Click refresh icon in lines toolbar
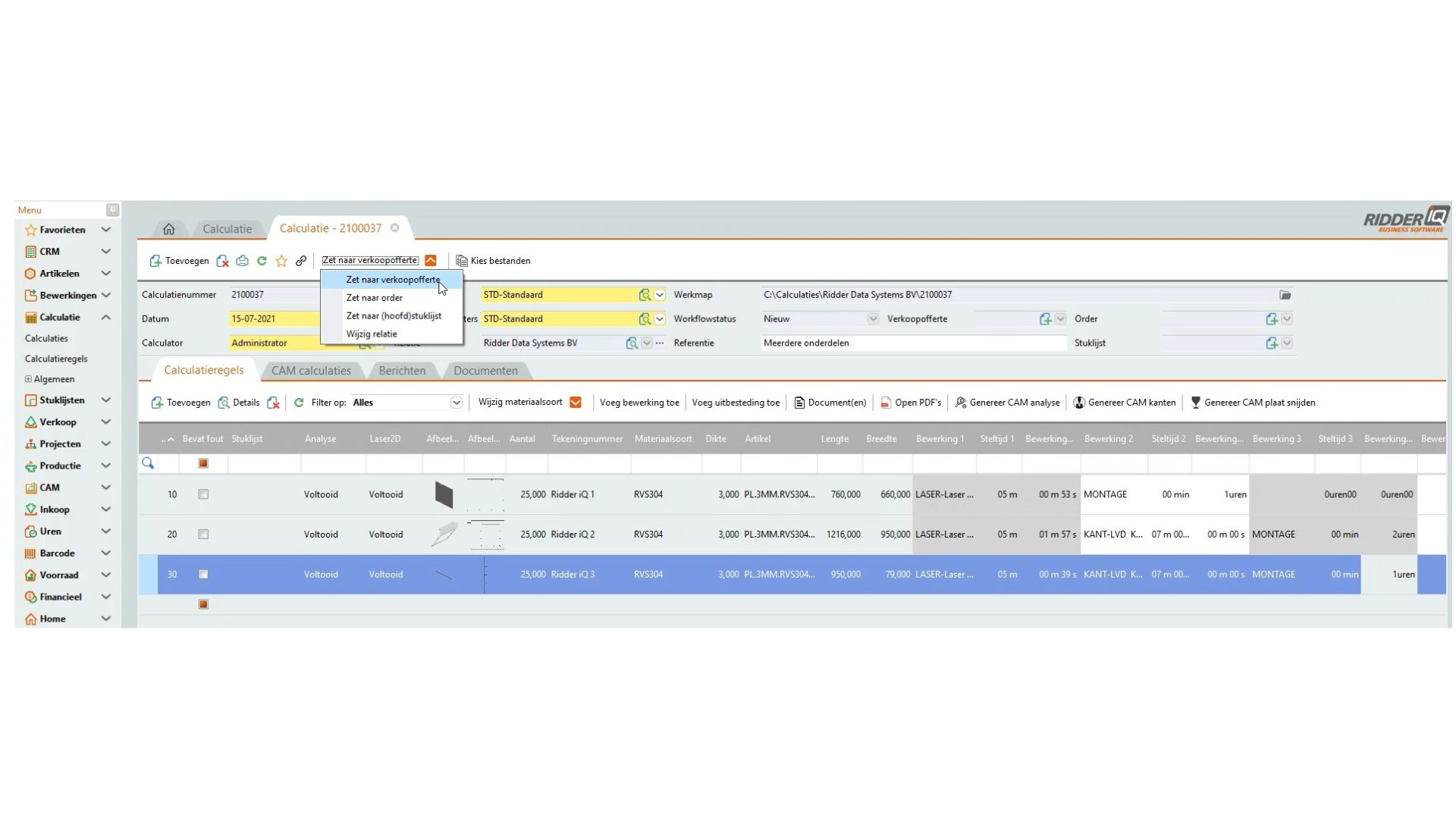Image resolution: width=1456 pixels, height=818 pixels. [299, 403]
